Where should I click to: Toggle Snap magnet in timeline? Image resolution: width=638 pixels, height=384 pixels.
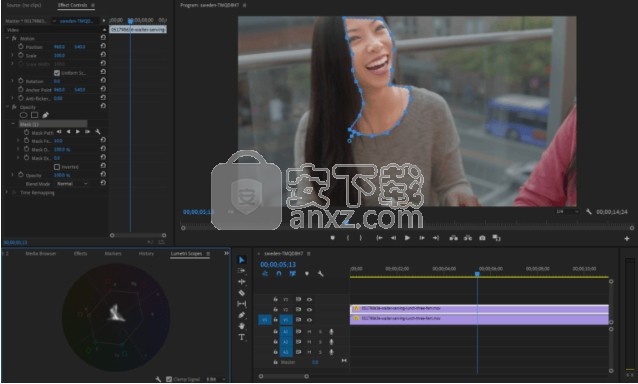point(279,274)
